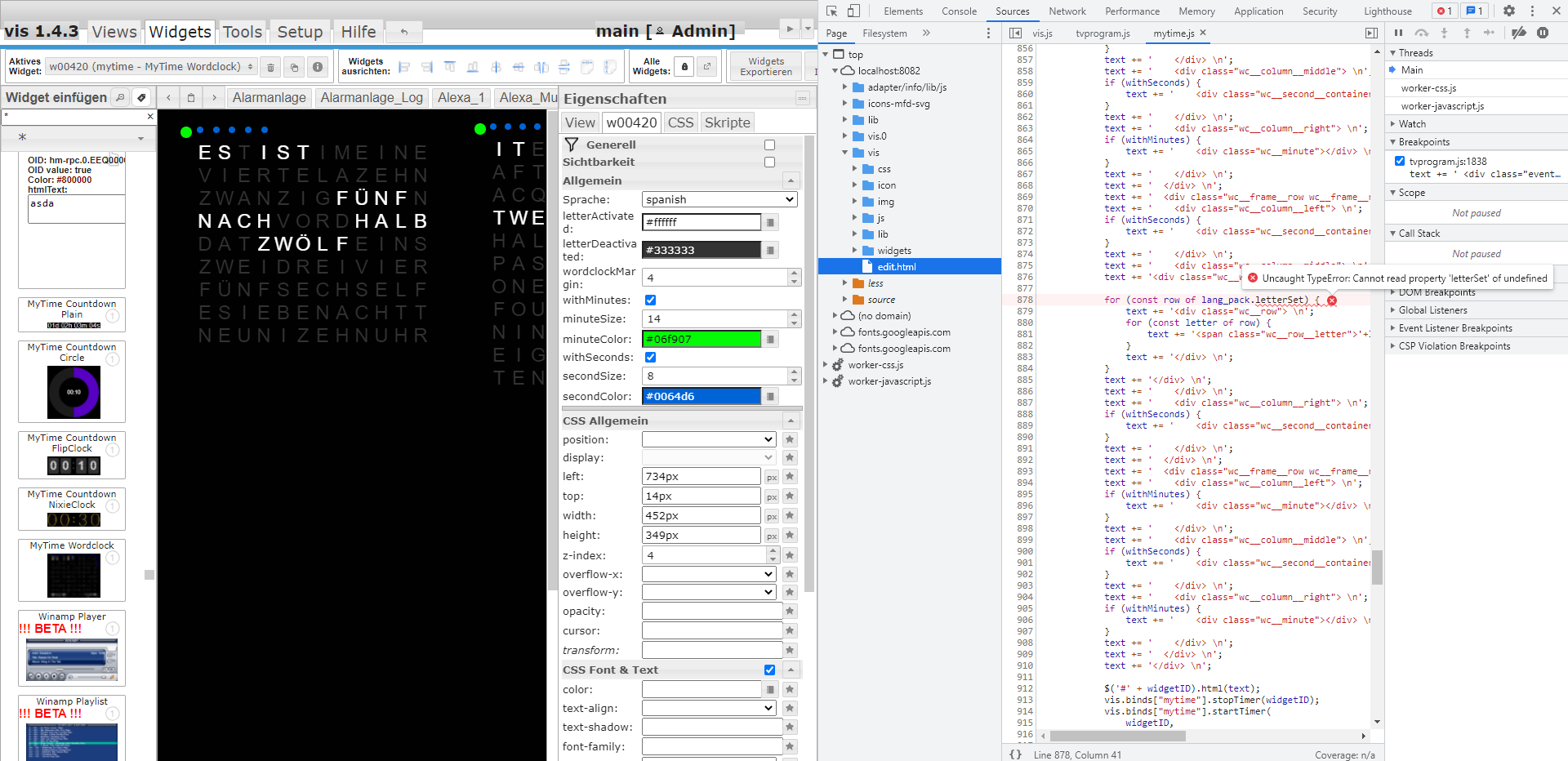
Task: Deactivate breakpoints icon in the debugger toolbar
Action: [x=1519, y=33]
